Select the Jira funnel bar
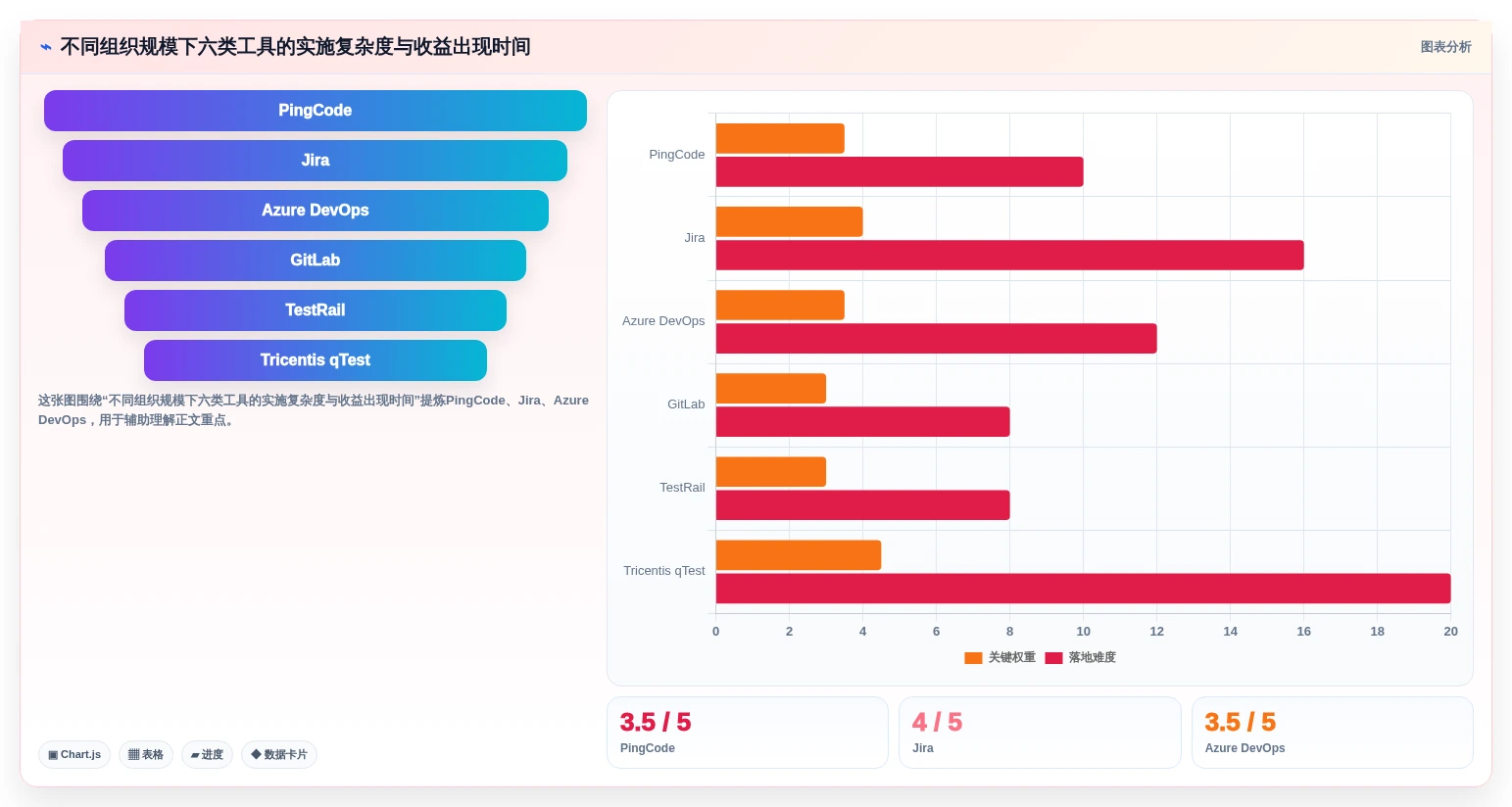Viewport: 1512px width, 807px height. click(x=316, y=161)
